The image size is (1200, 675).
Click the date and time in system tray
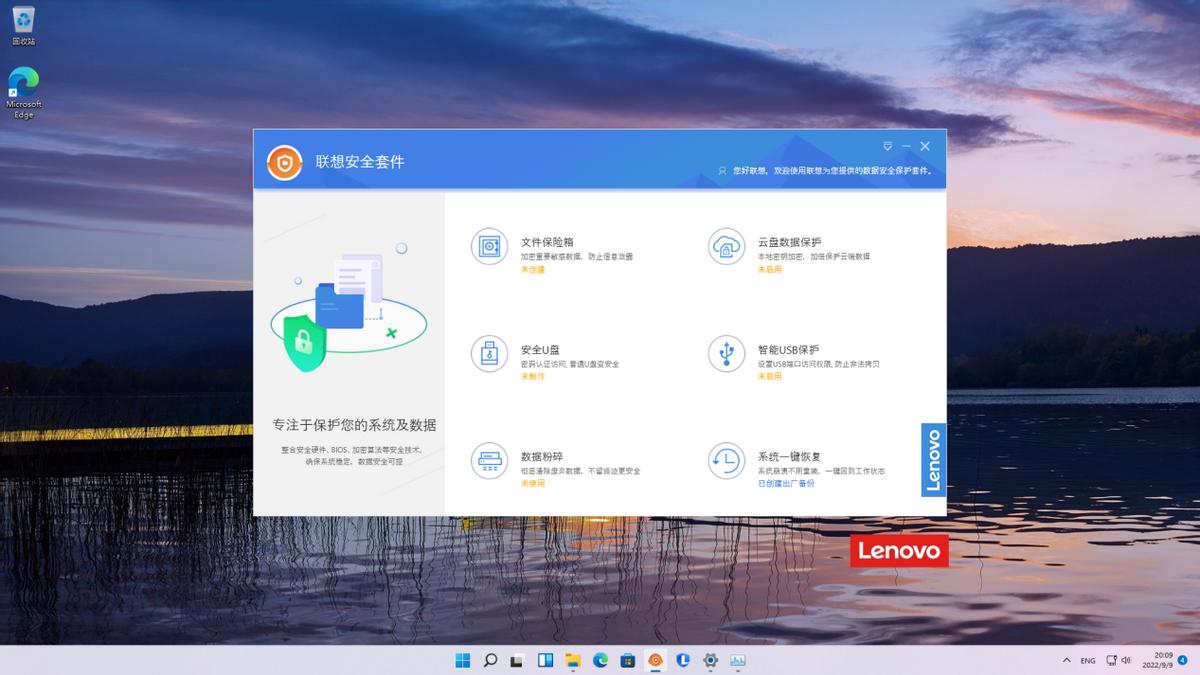pyautogui.click(x=1160, y=660)
